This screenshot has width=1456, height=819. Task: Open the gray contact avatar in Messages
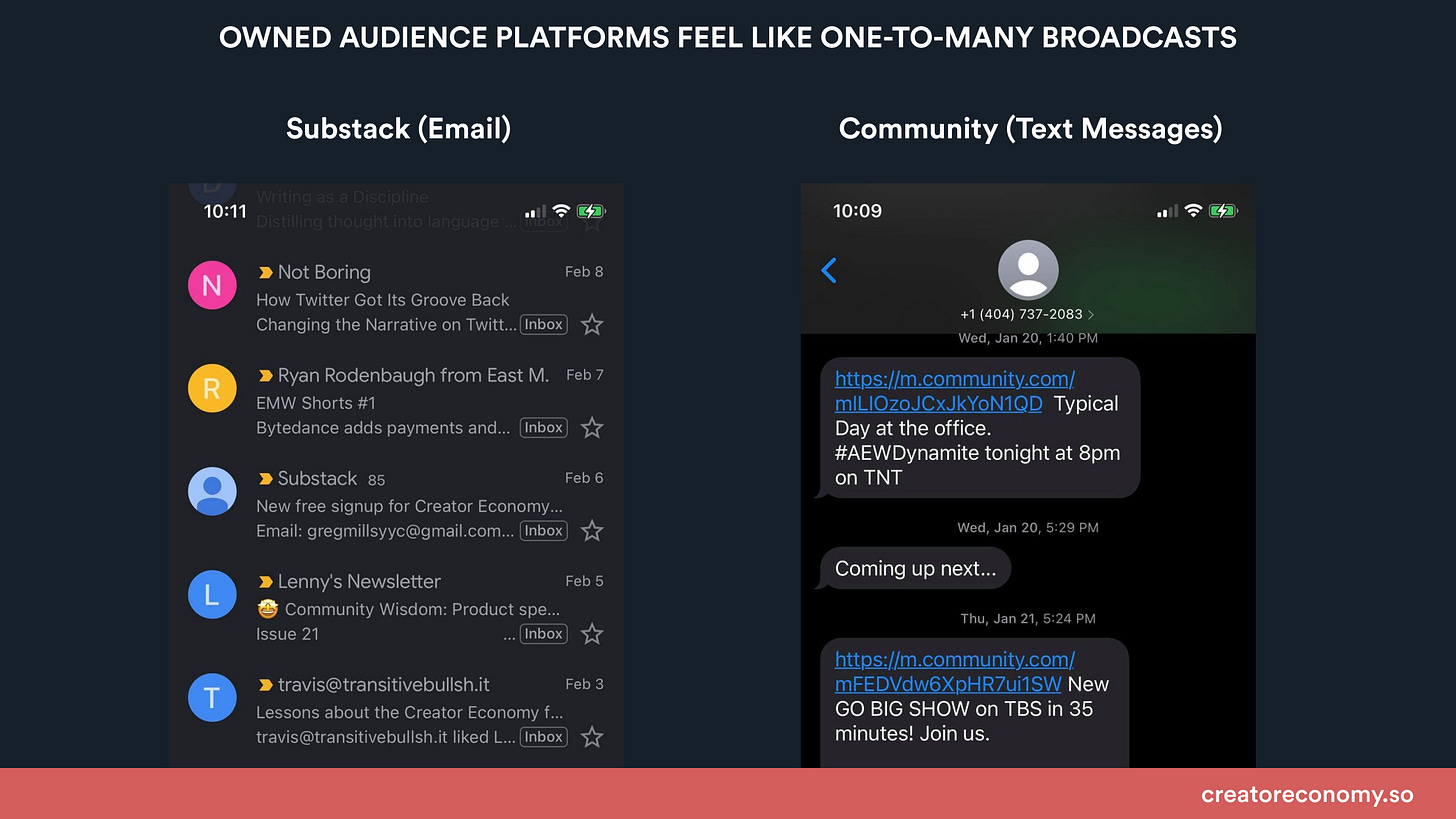click(x=1028, y=270)
